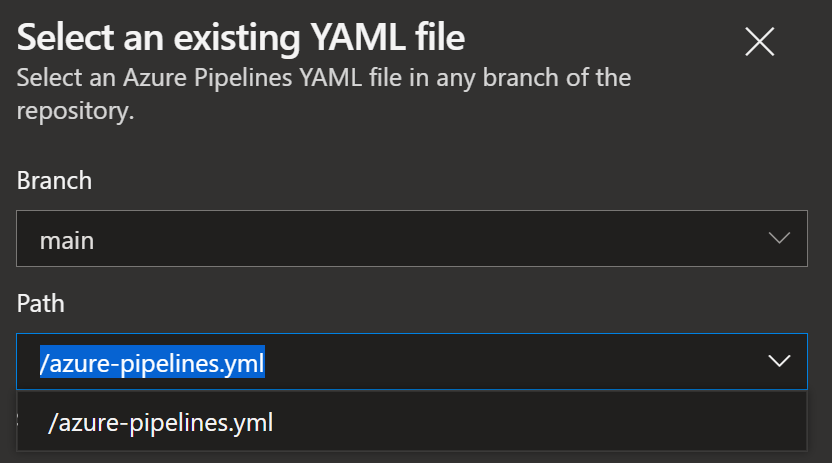Screen dimensions: 832x463
Task: Dismiss the YAML file panel with X
Action: pyautogui.click(x=760, y=41)
